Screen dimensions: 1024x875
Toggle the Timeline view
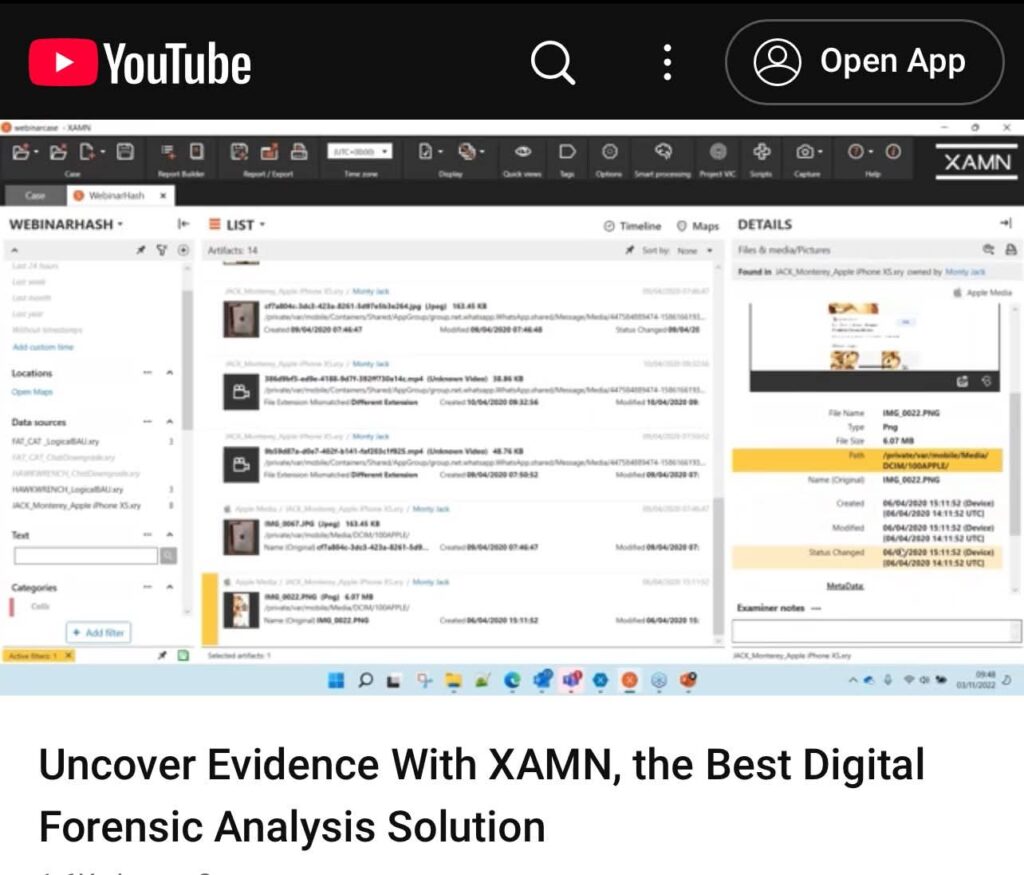point(632,226)
